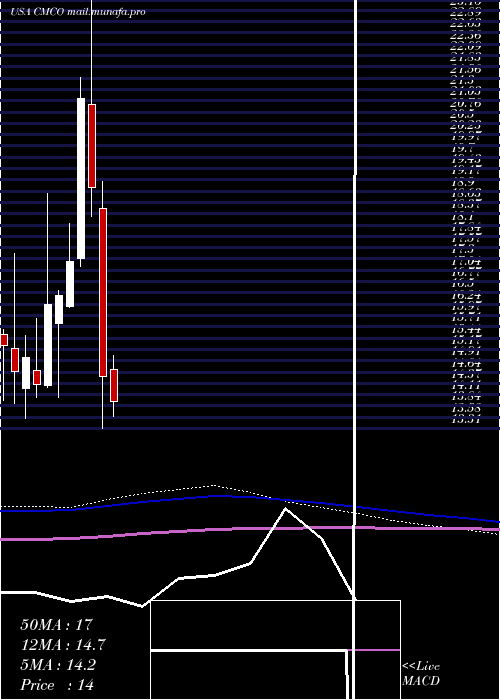Screen dimensions: 500x700
Task: Click the '12MA : 14.7' value
Action: coord(63,645)
